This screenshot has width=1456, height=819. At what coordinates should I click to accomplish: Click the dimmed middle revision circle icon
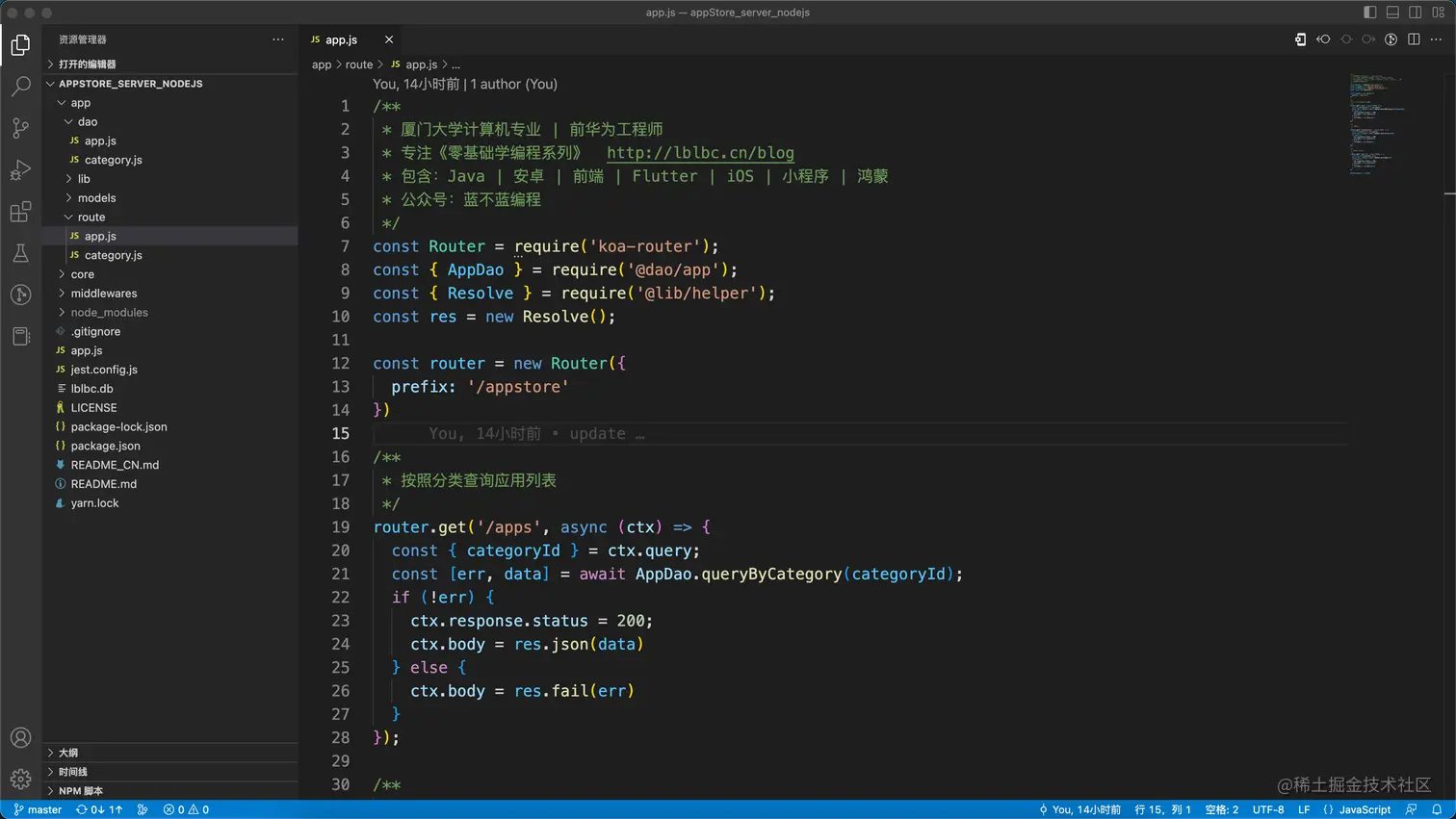tap(1346, 39)
